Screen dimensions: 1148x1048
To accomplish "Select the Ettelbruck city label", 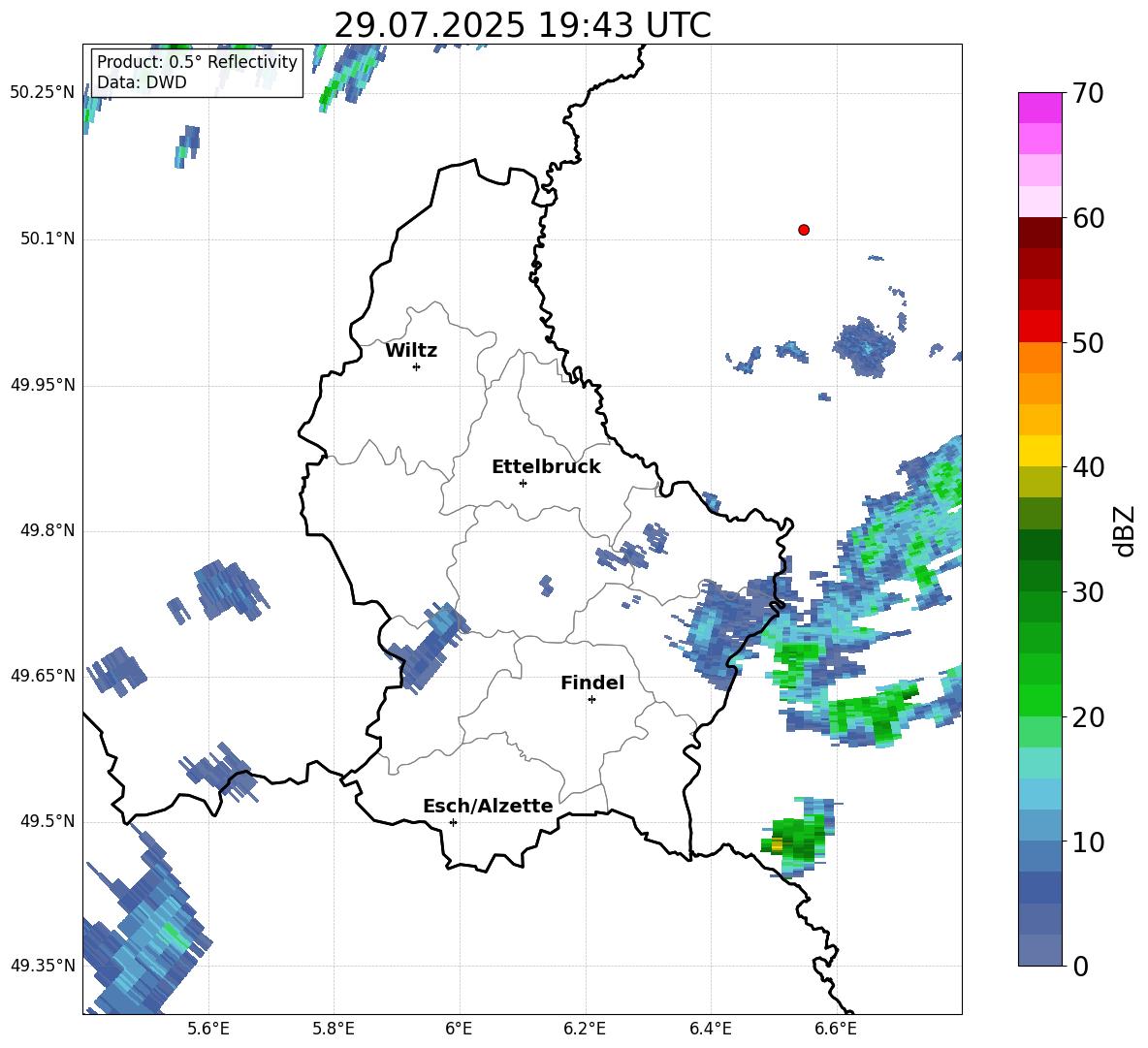I will pyautogui.click(x=546, y=467).
